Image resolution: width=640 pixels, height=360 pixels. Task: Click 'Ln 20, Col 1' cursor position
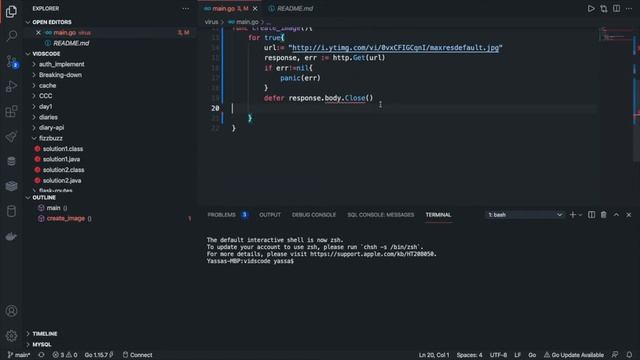pyautogui.click(x=433, y=355)
